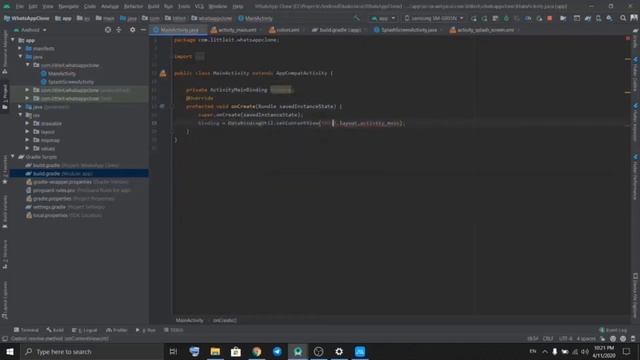The width and height of the screenshot is (640, 360).
Task: Open the Edit menu
Action: click(33, 7)
